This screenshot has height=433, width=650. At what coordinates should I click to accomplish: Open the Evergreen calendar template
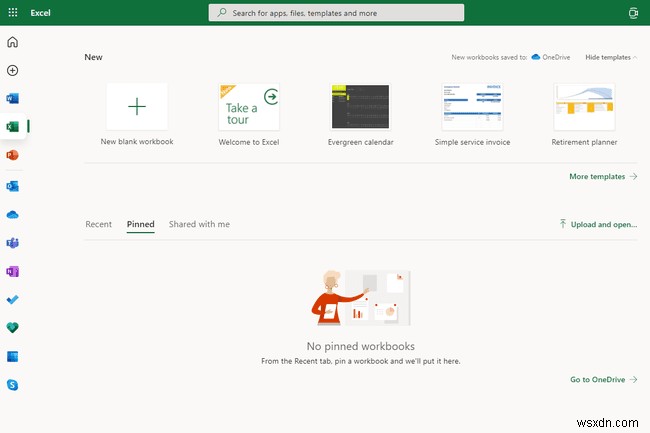(360, 114)
